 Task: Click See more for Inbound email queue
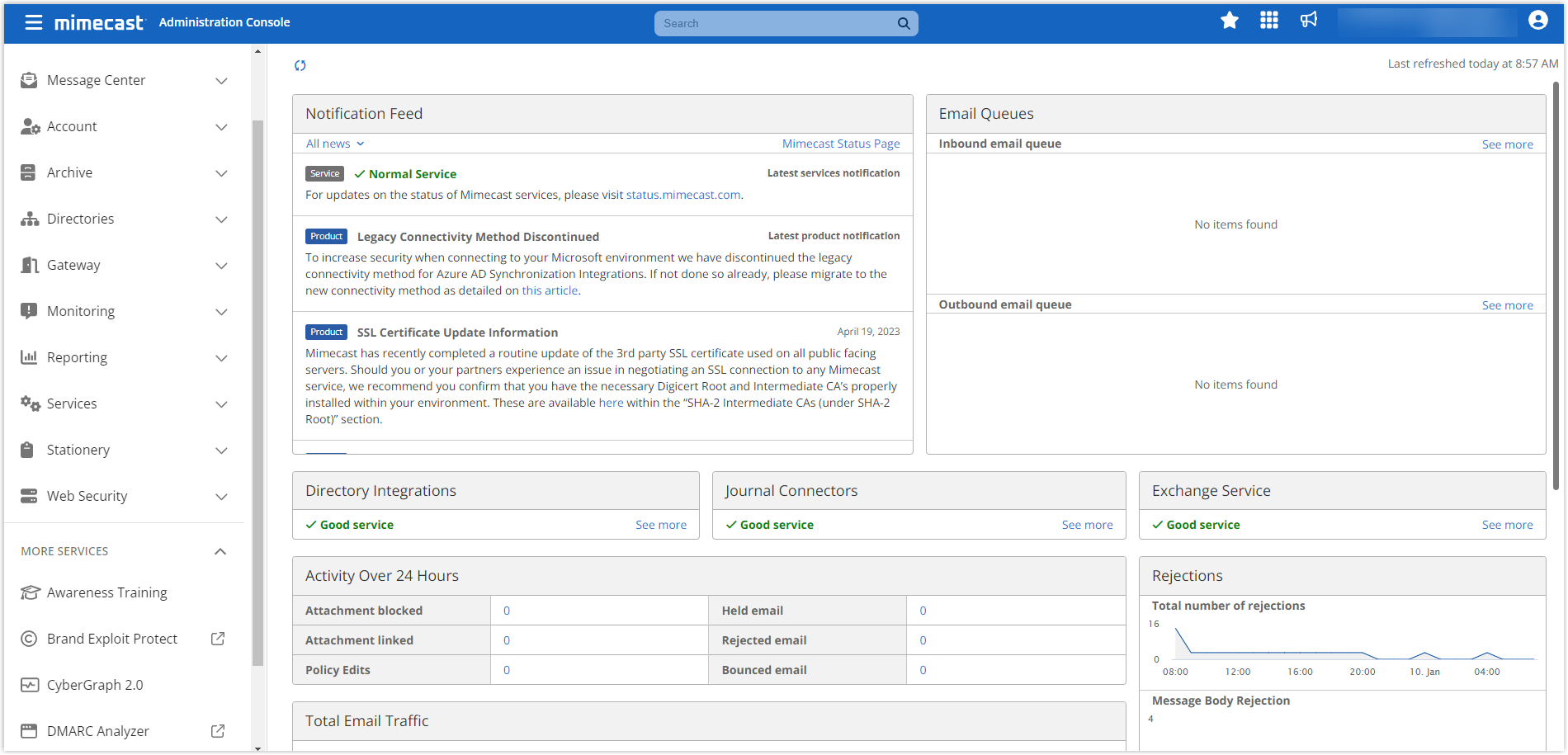[1507, 144]
